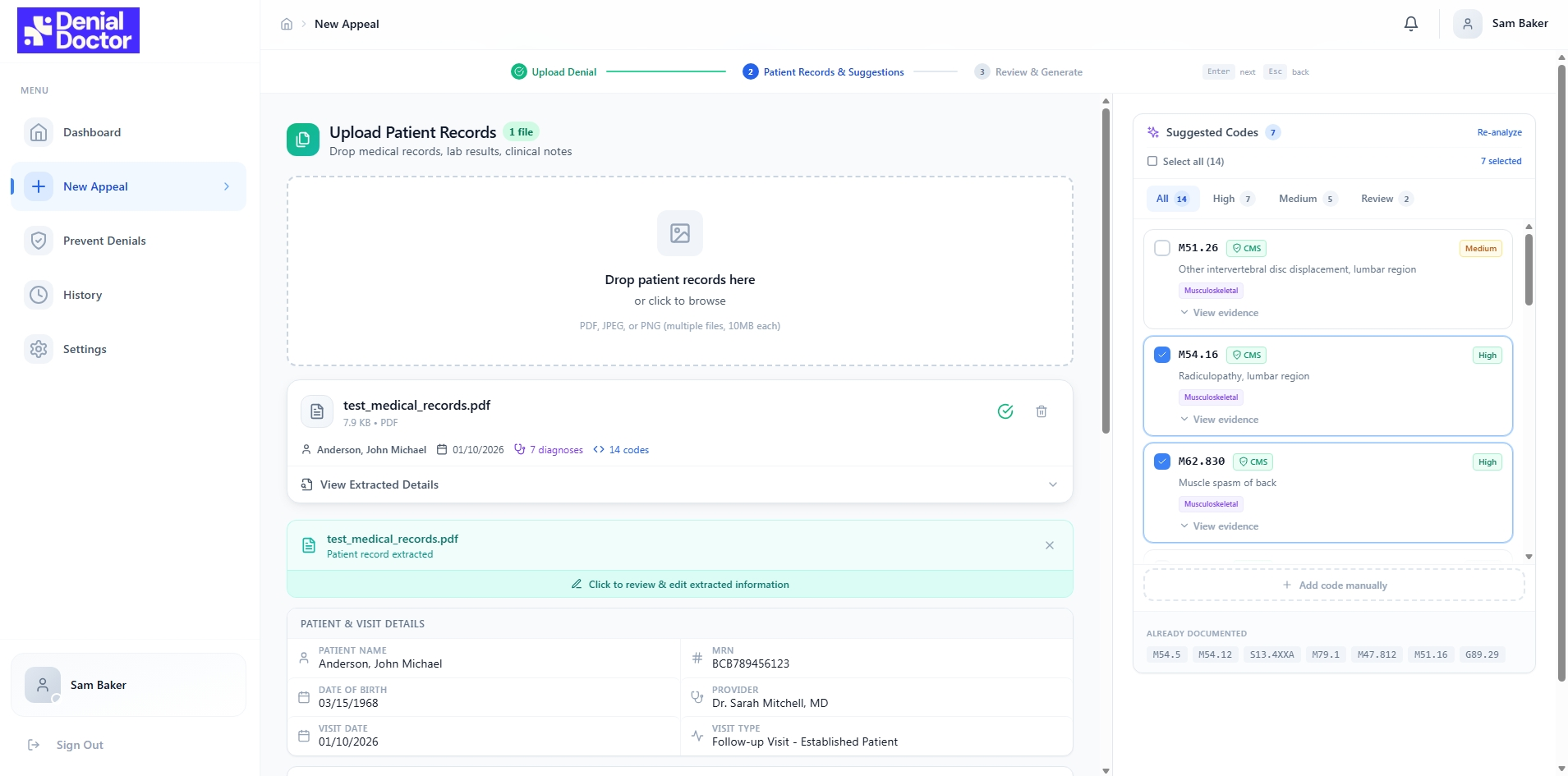This screenshot has height=776, width=1568.
Task: Click the New Appeal chevron arrow
Action: (227, 186)
